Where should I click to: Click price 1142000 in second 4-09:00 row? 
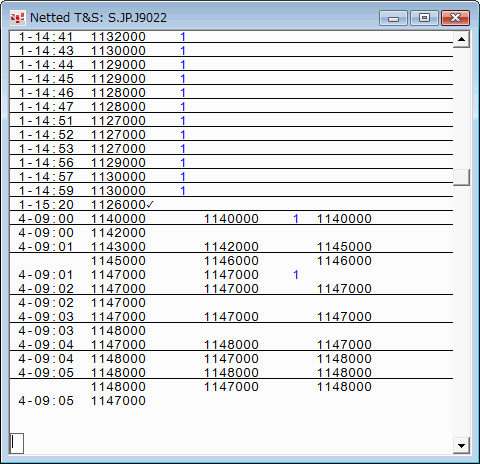(118, 233)
